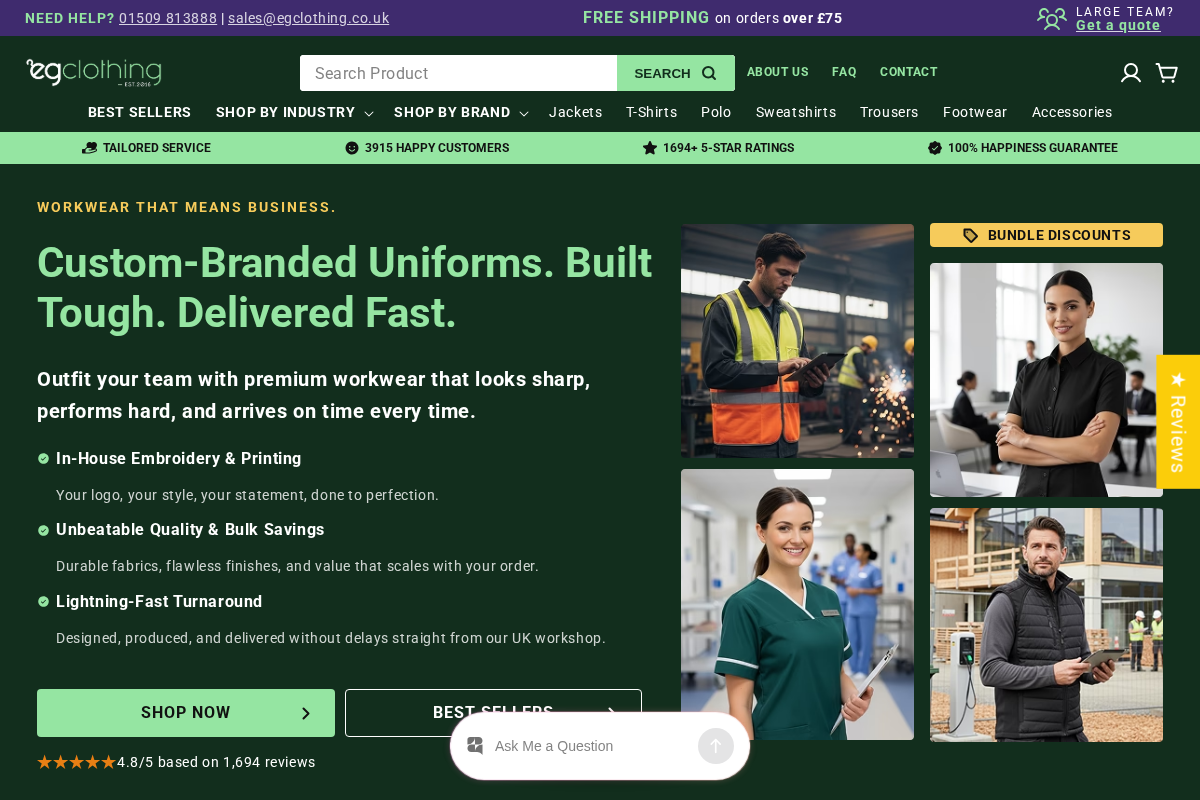Expand the Shop by Industry dropdown

coord(294,113)
